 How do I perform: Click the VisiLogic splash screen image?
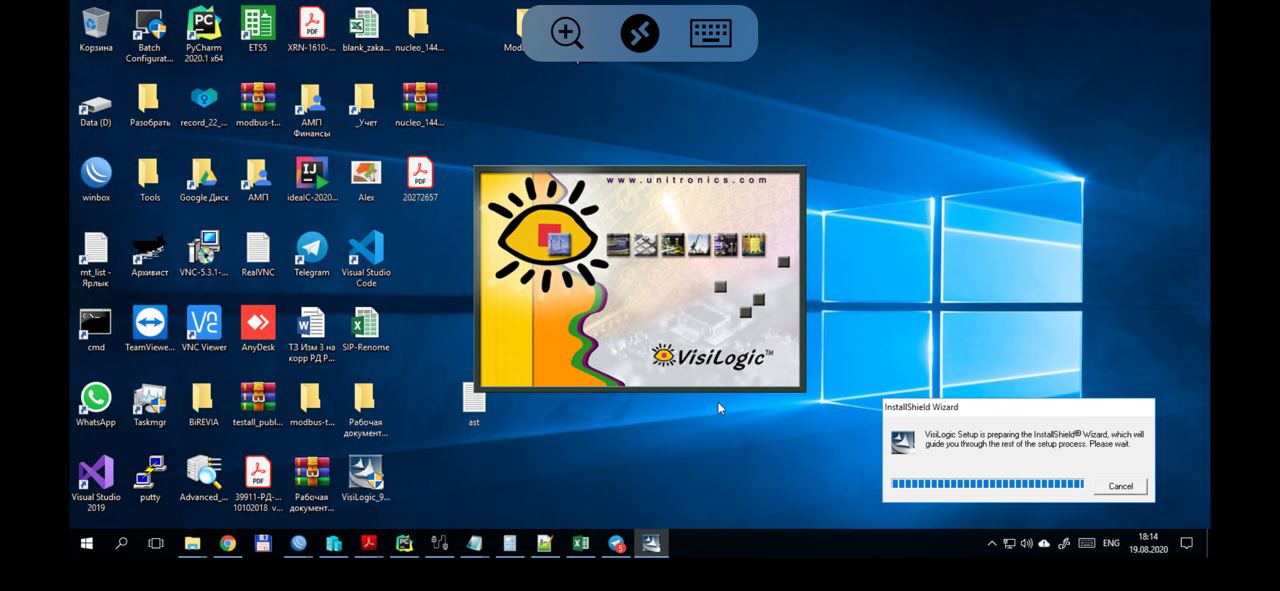tap(639, 278)
